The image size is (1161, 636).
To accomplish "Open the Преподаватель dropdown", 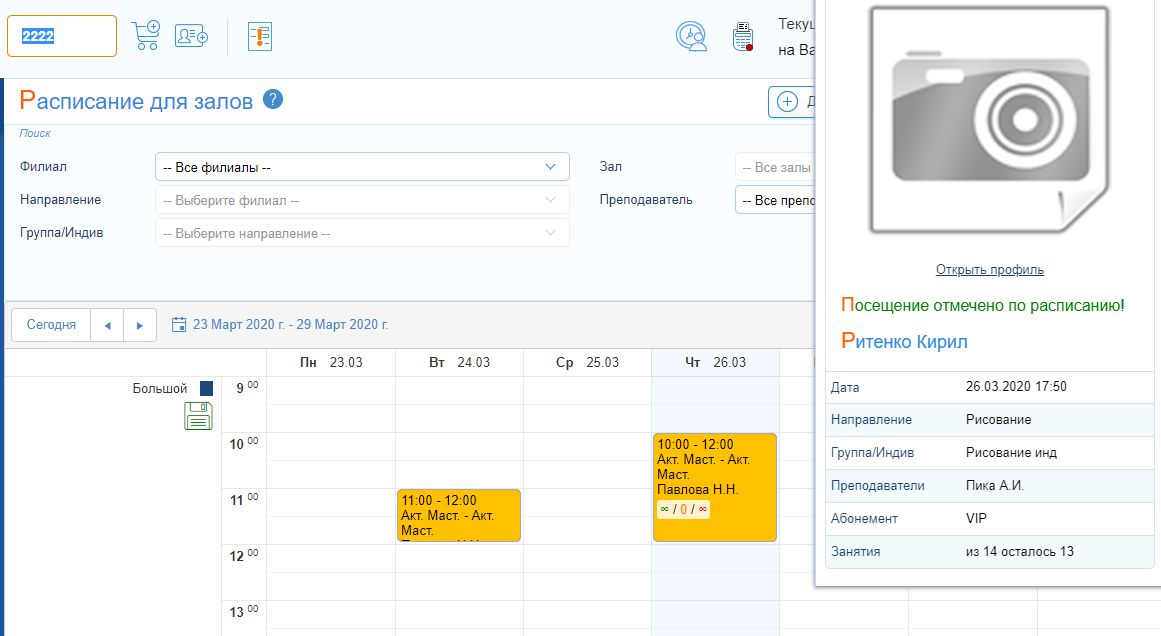I will click(775, 200).
